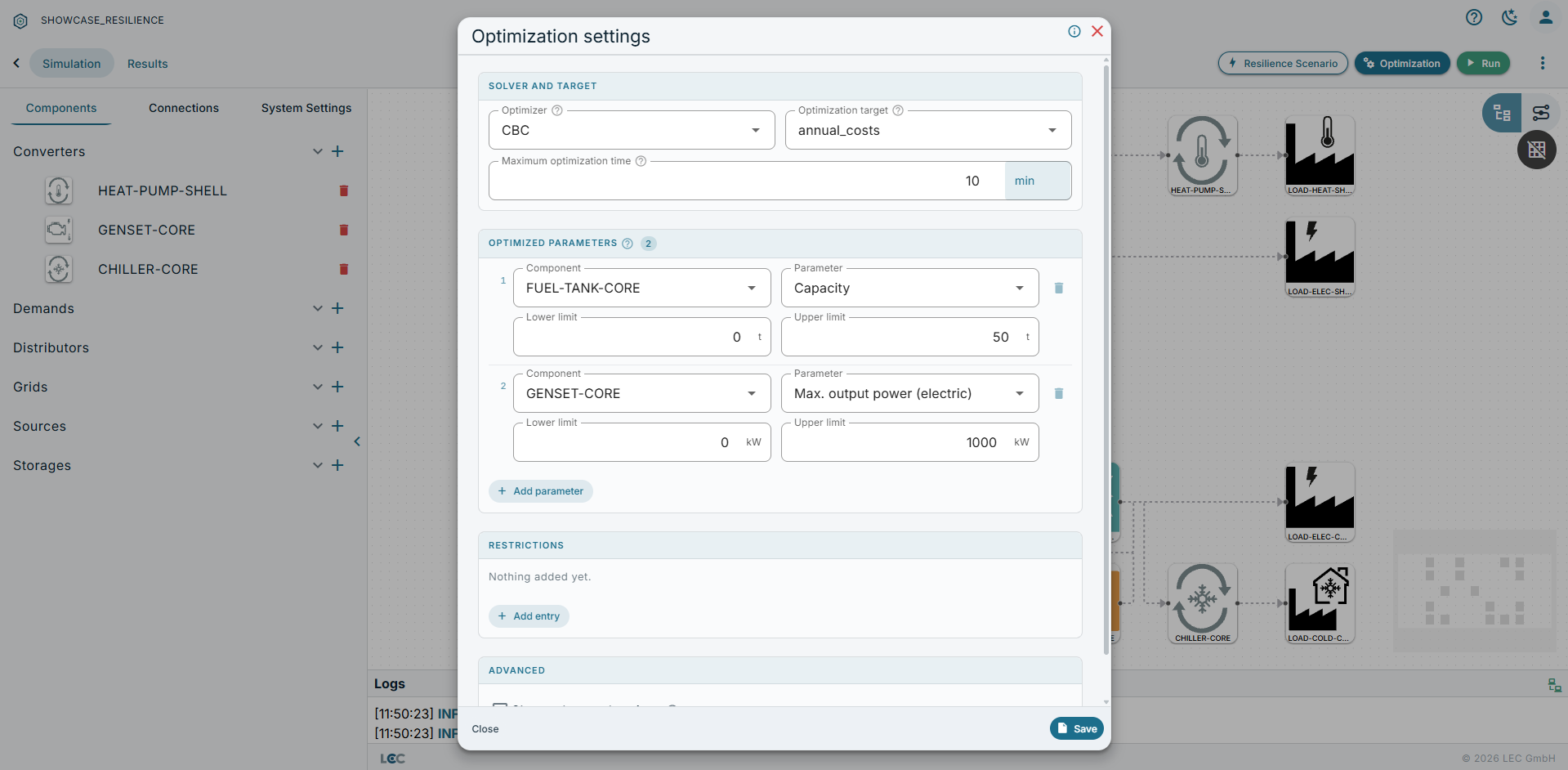Open the Optimization target dropdown
This screenshot has width=1568, height=770.
928,130
